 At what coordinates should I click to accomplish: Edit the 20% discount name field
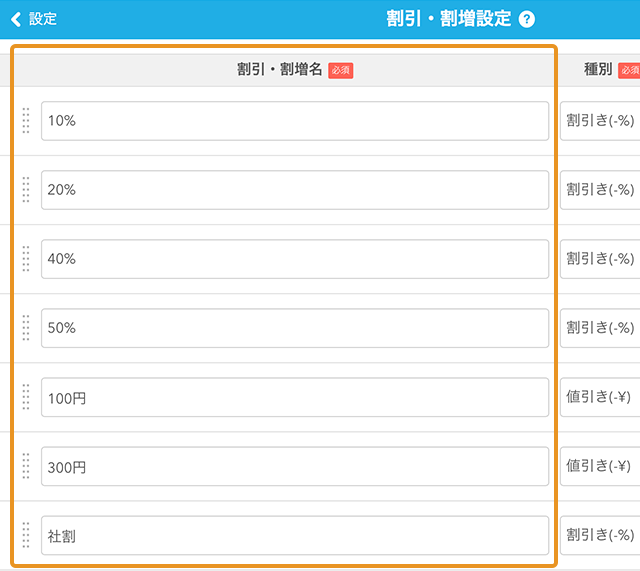point(295,190)
